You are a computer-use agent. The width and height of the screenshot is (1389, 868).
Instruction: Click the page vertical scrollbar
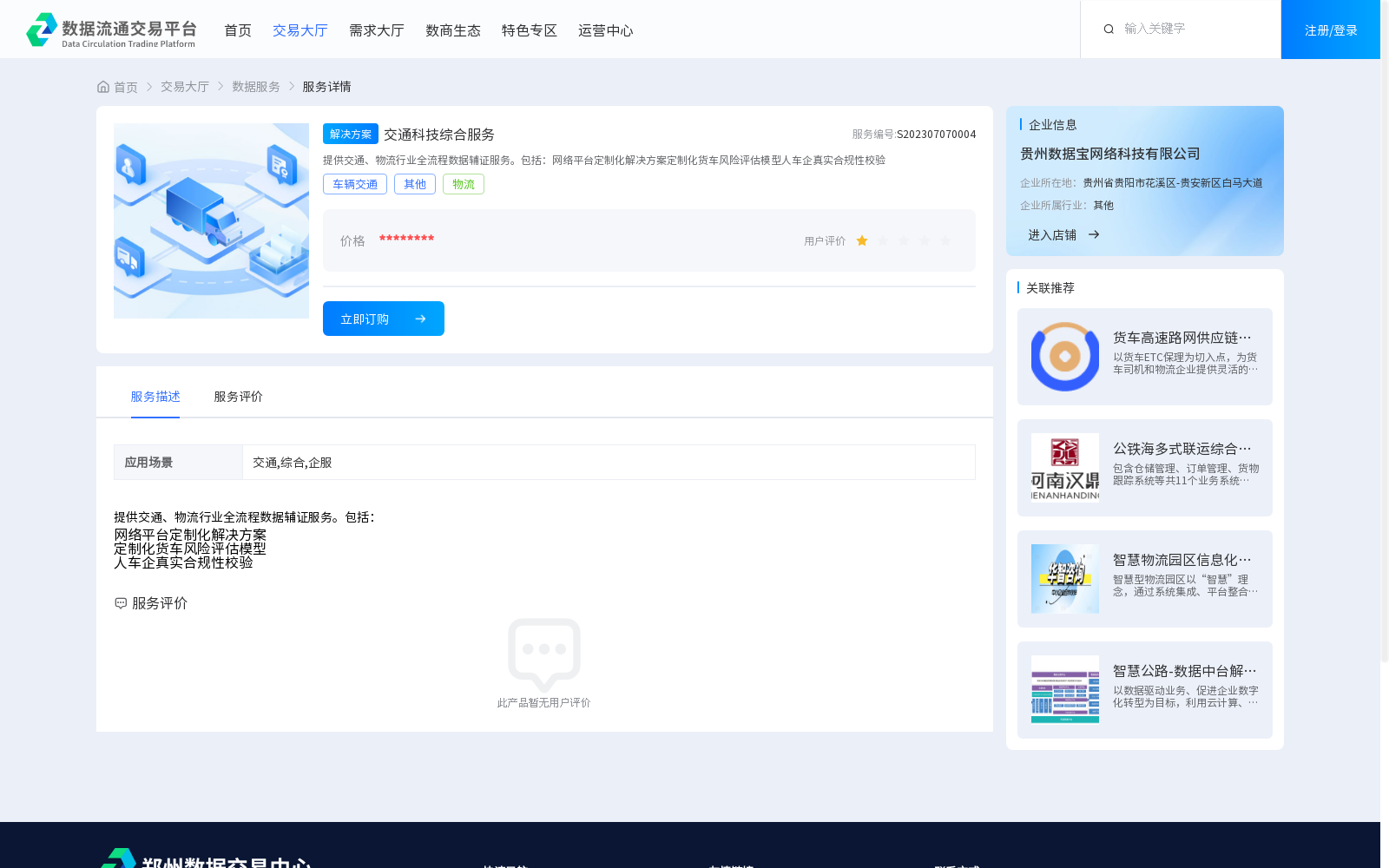tap(1385, 330)
